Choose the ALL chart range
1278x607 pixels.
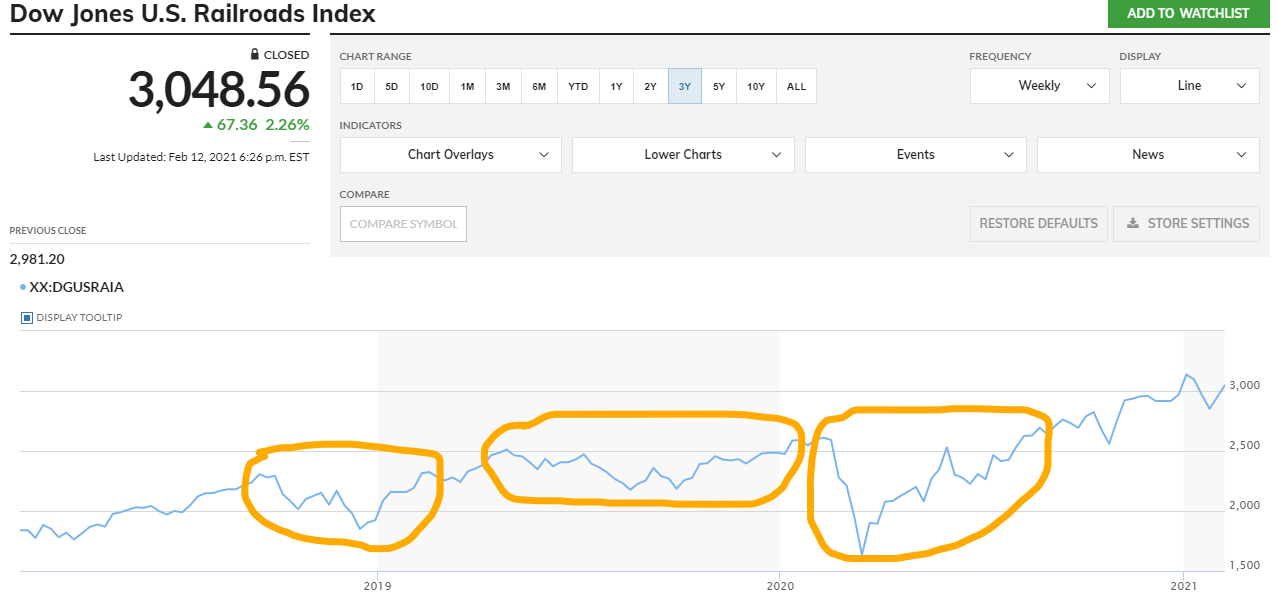coord(796,87)
